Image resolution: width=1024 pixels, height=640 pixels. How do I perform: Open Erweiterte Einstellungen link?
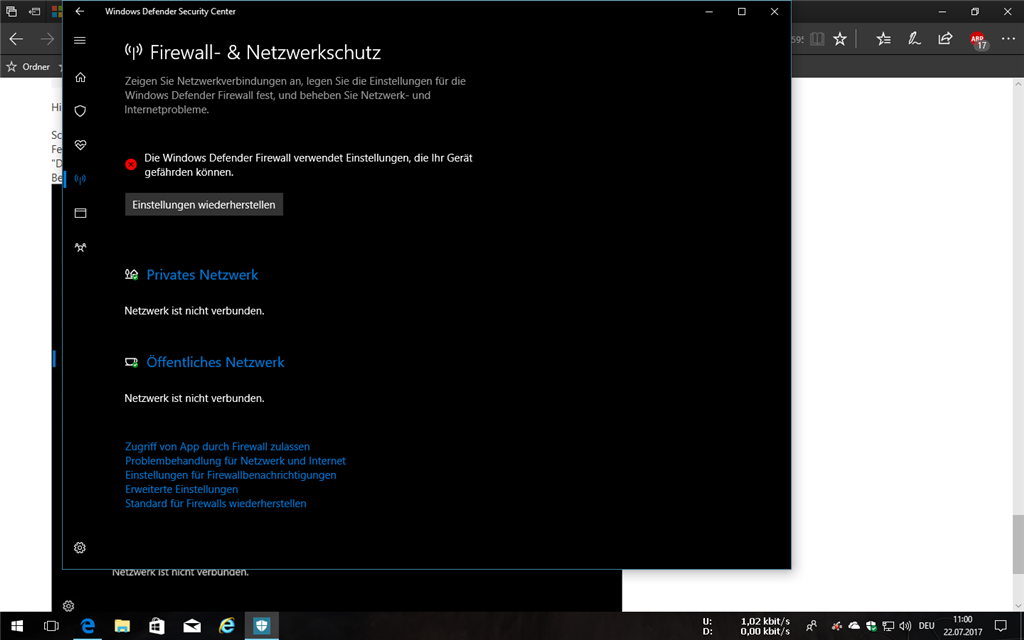pos(182,489)
